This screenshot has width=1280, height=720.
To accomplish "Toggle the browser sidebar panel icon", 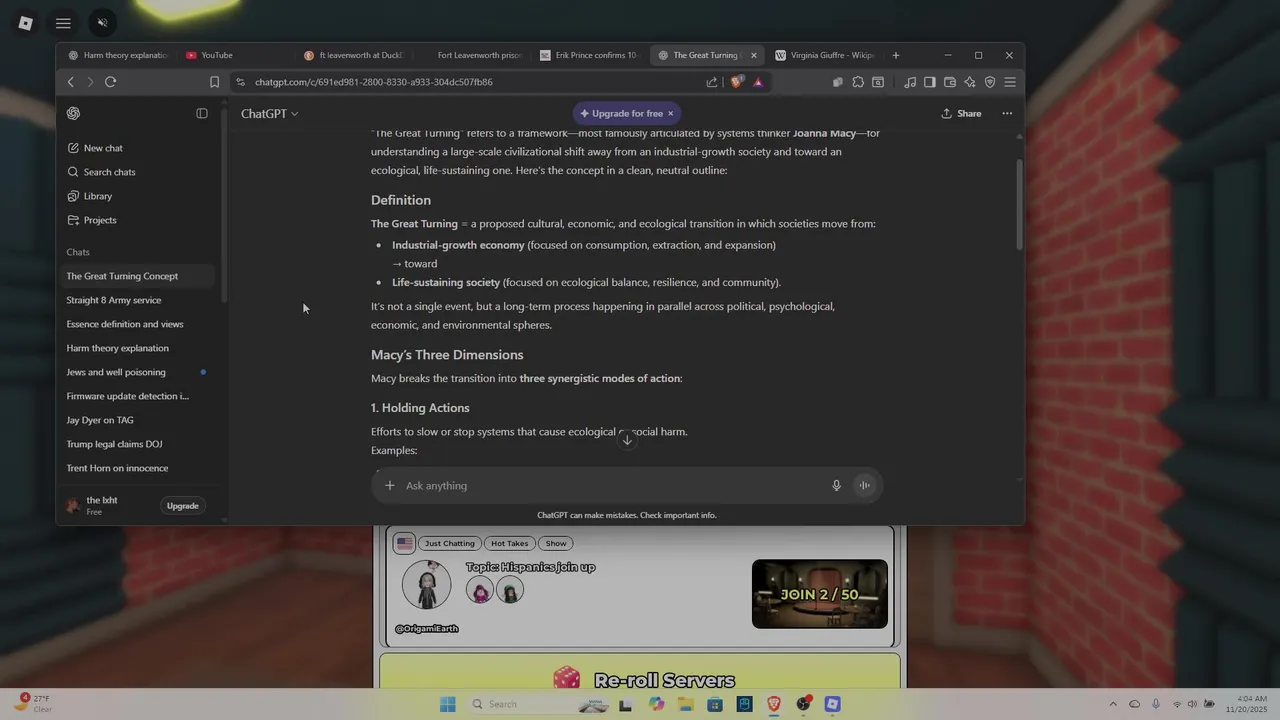I will click(930, 82).
